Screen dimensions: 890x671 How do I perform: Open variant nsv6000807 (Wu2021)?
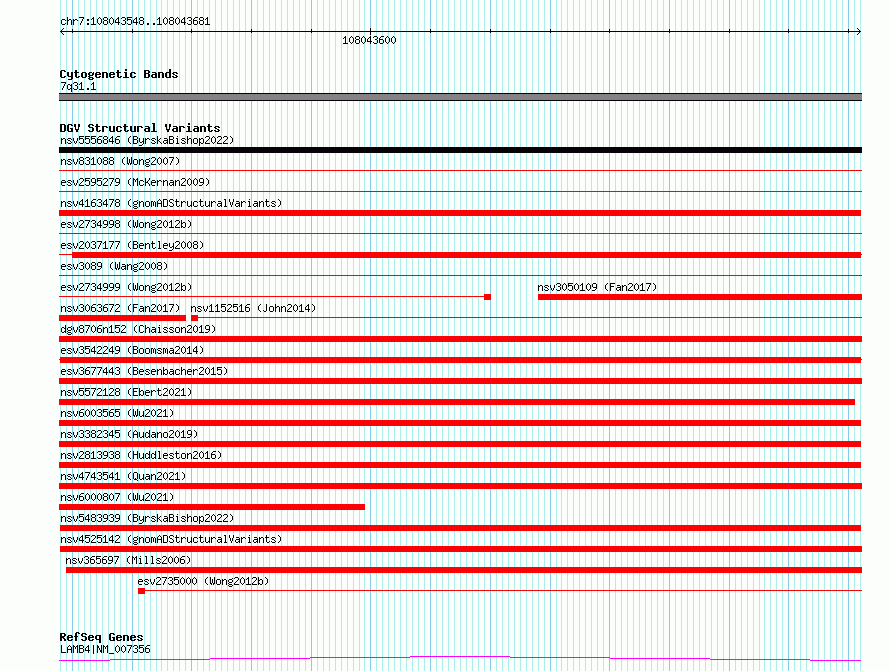click(117, 497)
